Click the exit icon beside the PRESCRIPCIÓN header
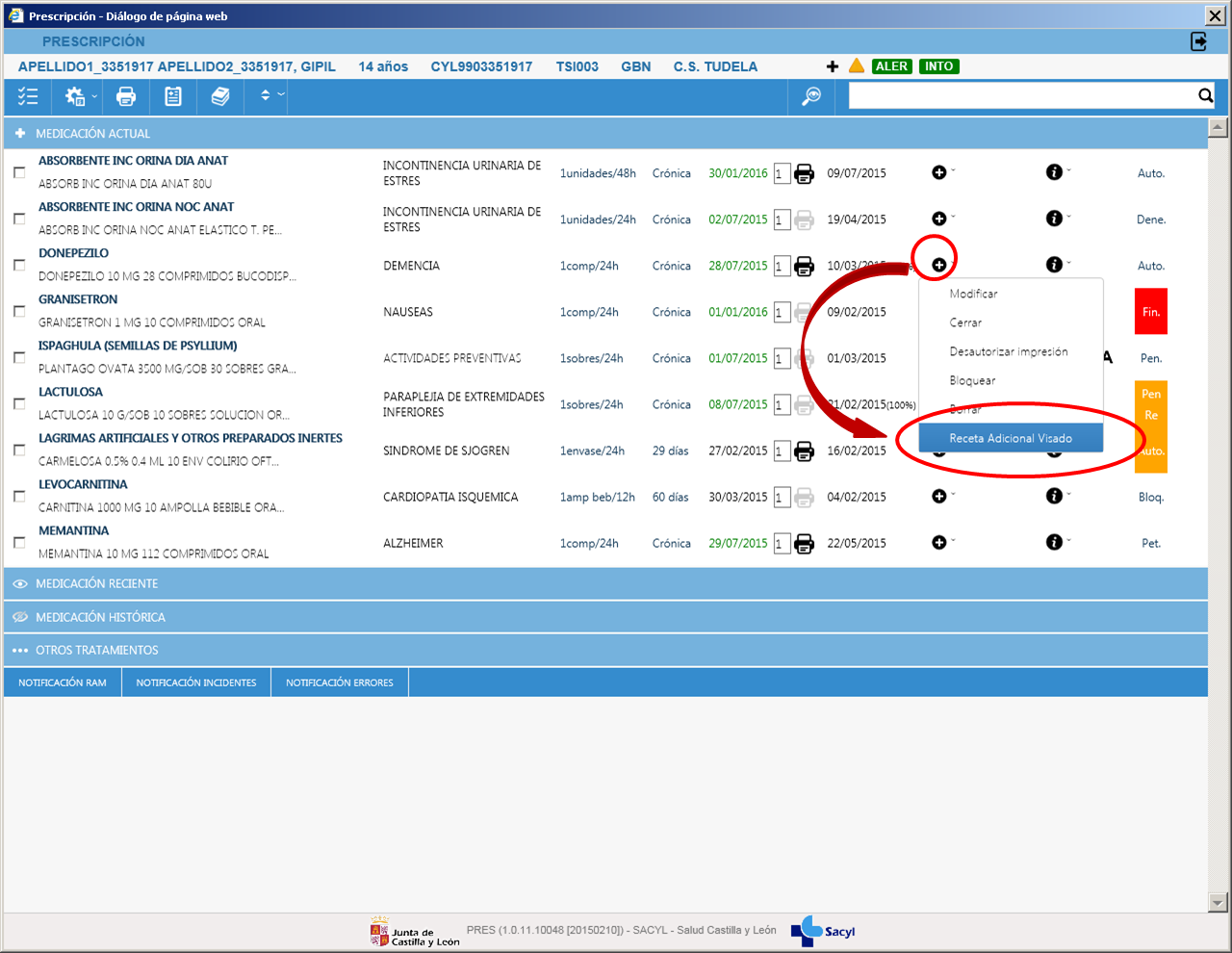The height and width of the screenshot is (953, 1232). tap(1198, 41)
